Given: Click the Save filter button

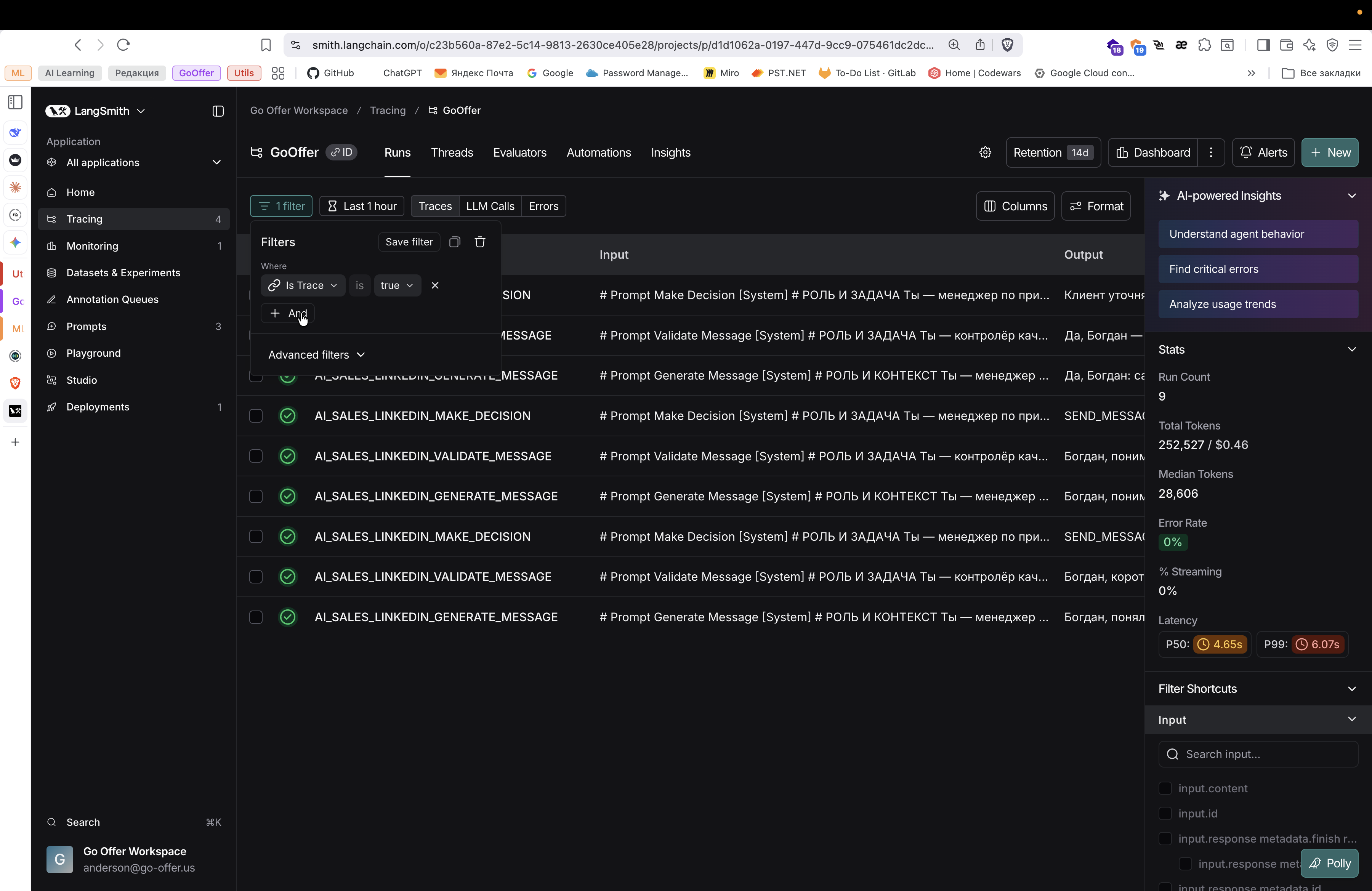Looking at the screenshot, I should [x=409, y=242].
